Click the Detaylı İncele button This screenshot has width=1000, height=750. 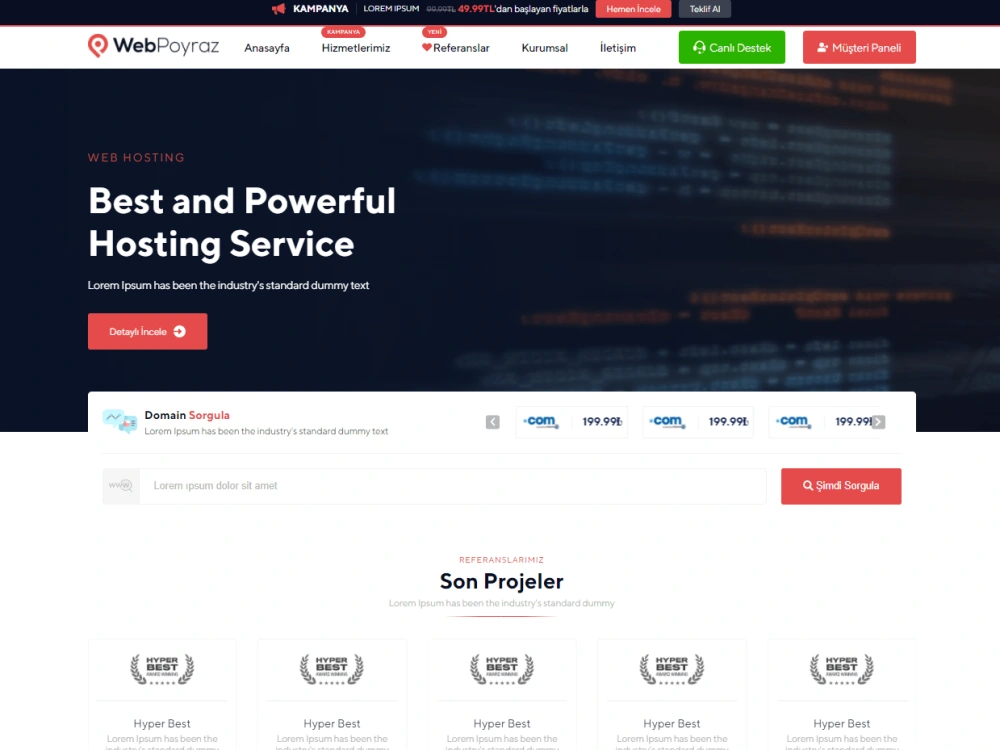coord(147,331)
